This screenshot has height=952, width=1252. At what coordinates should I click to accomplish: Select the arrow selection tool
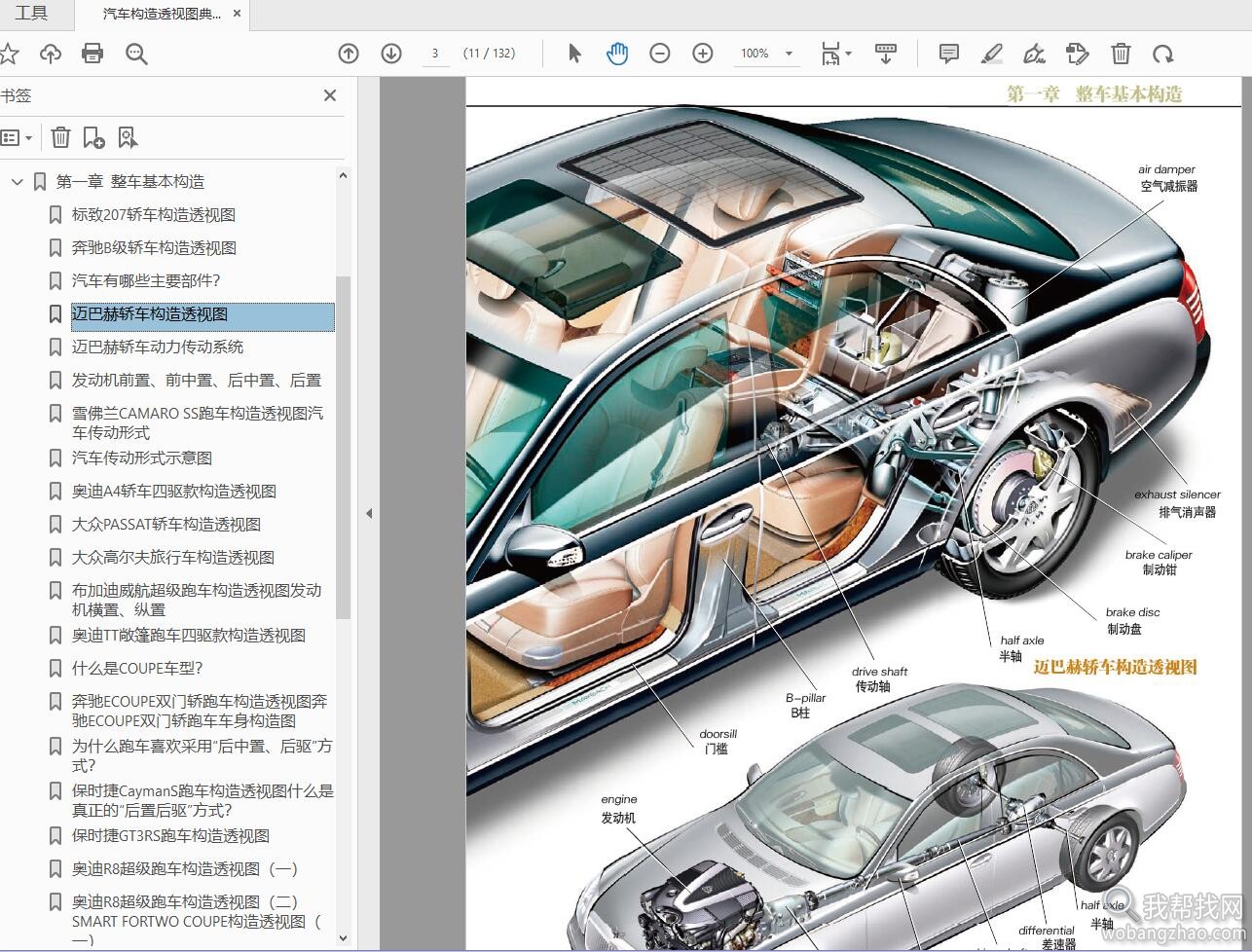[574, 54]
